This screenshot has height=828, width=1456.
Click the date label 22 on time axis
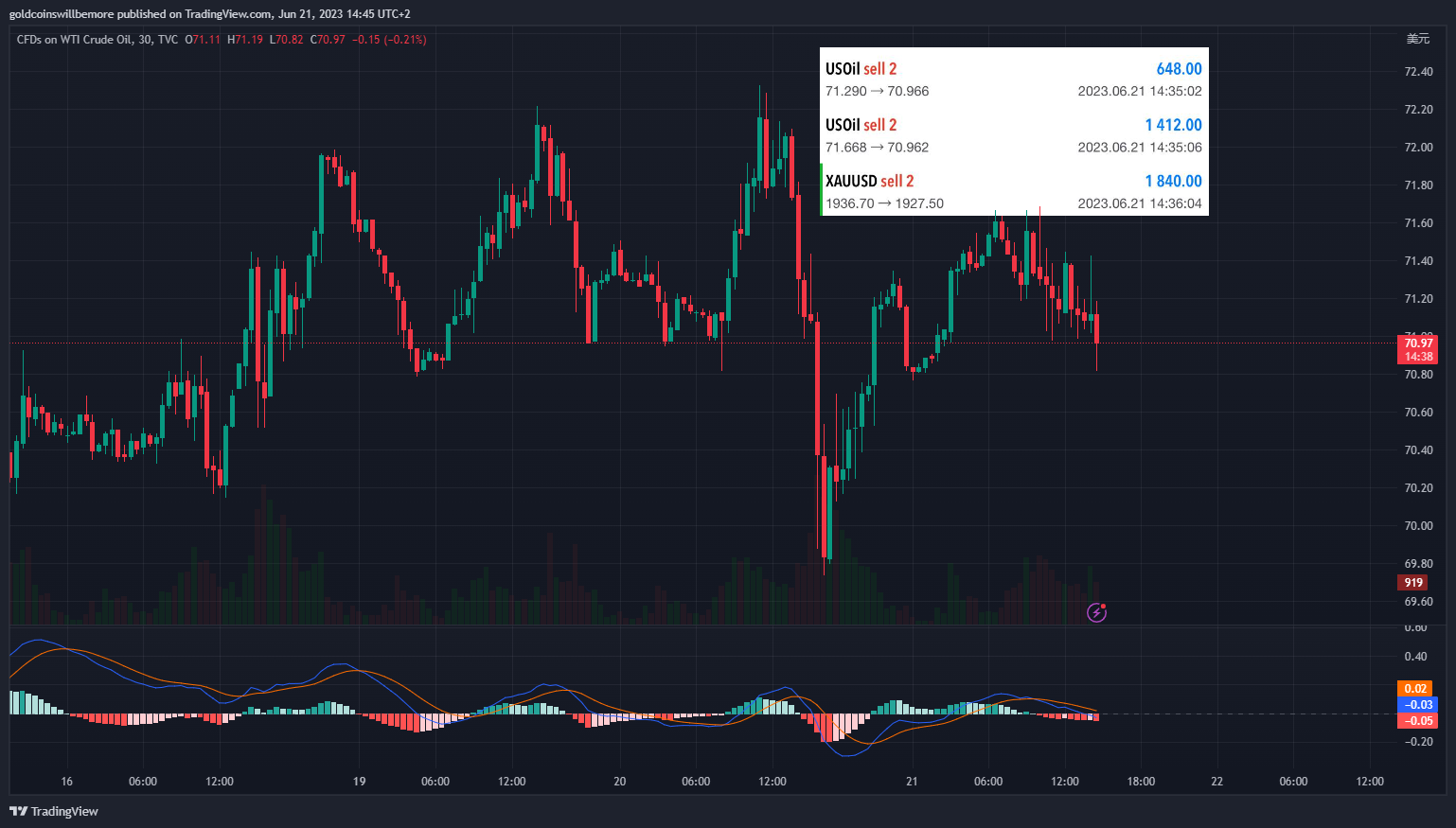[x=1217, y=782]
